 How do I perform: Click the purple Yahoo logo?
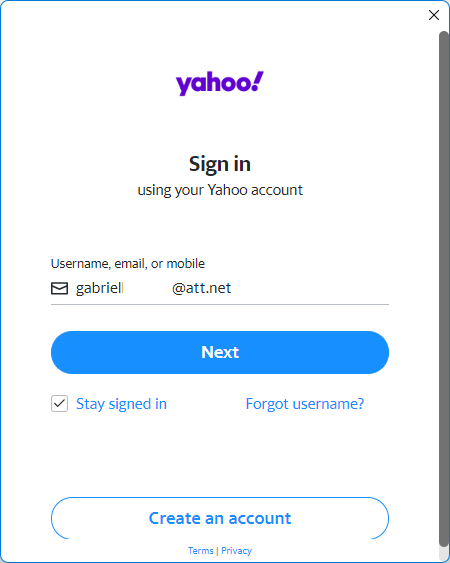(x=220, y=83)
